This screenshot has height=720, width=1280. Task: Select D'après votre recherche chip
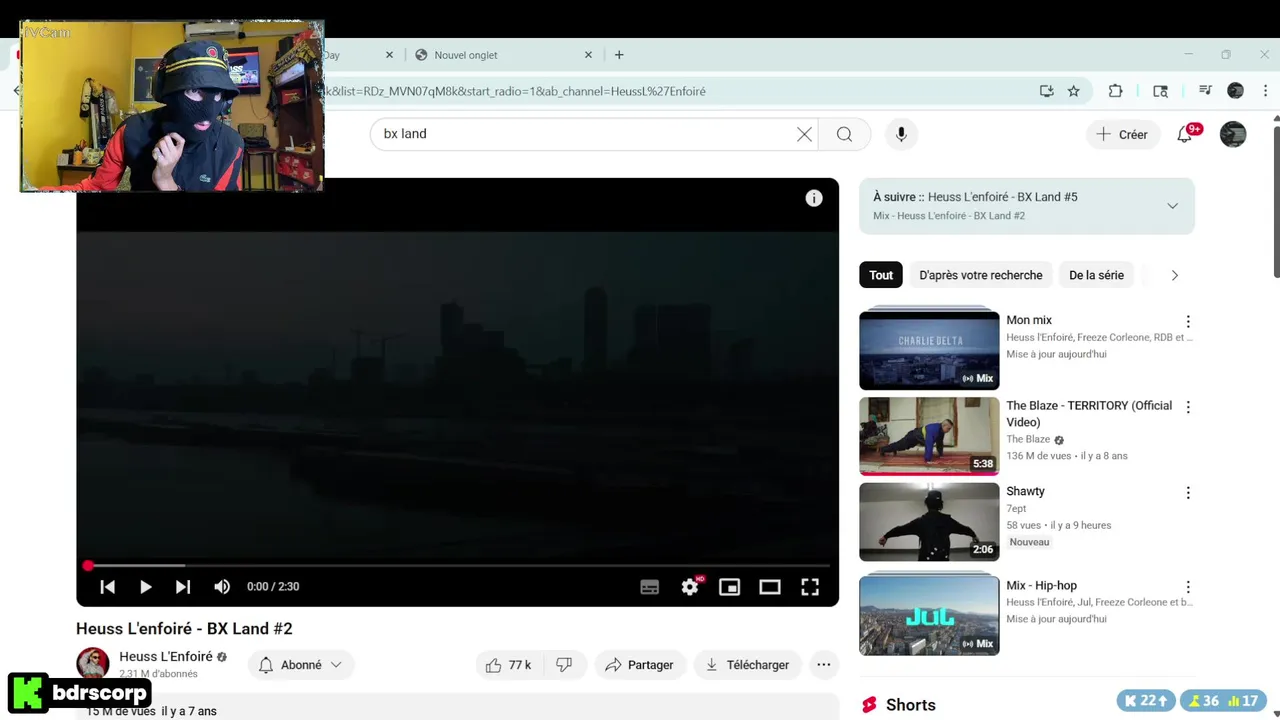(x=981, y=275)
